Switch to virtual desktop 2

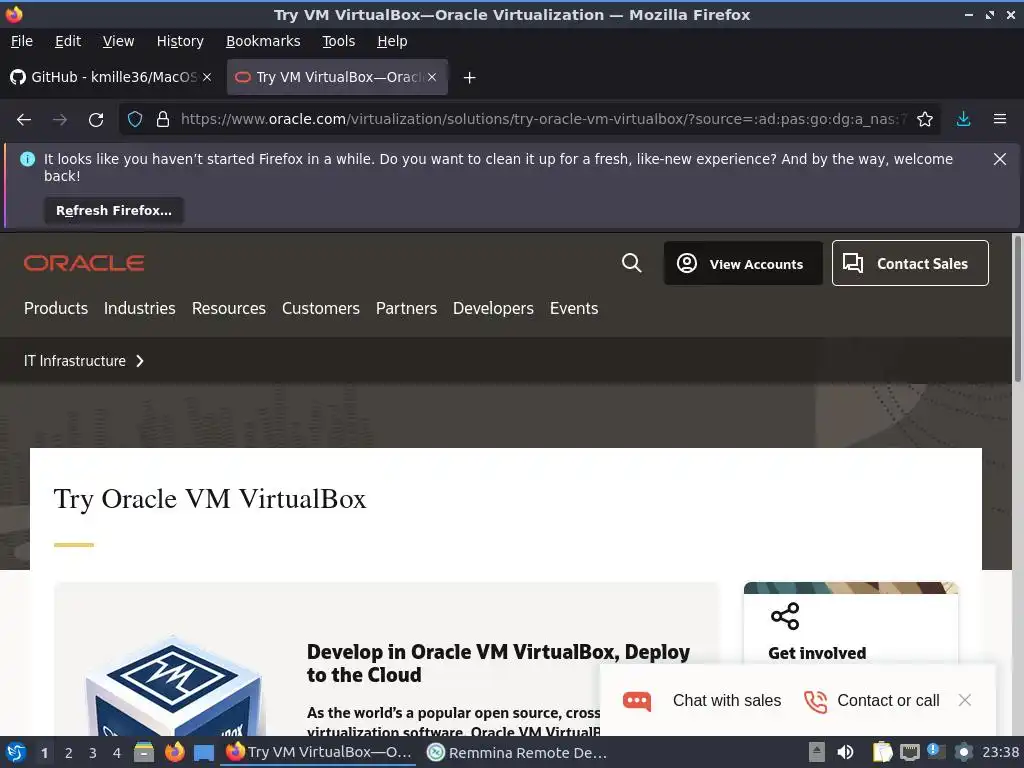(68, 753)
